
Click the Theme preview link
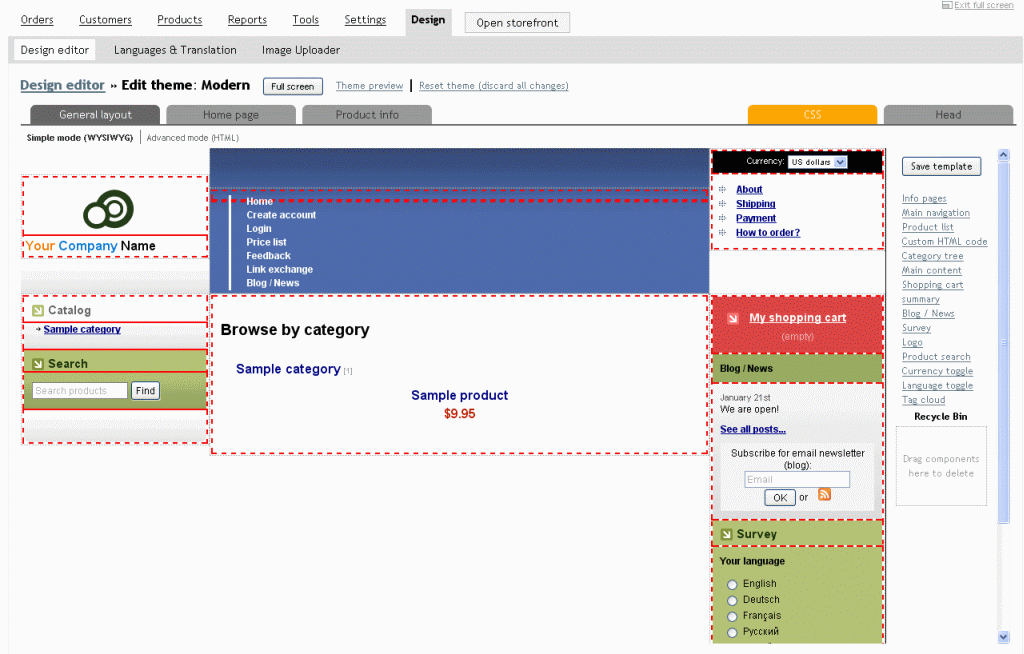(x=369, y=86)
